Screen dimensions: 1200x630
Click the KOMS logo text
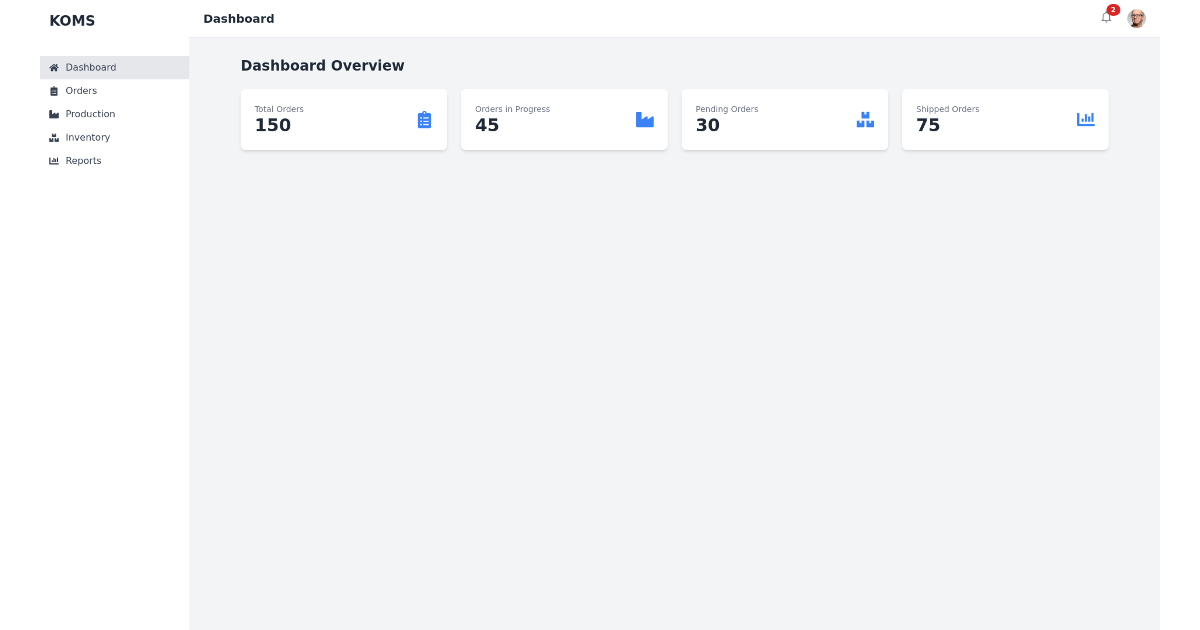coord(72,20)
